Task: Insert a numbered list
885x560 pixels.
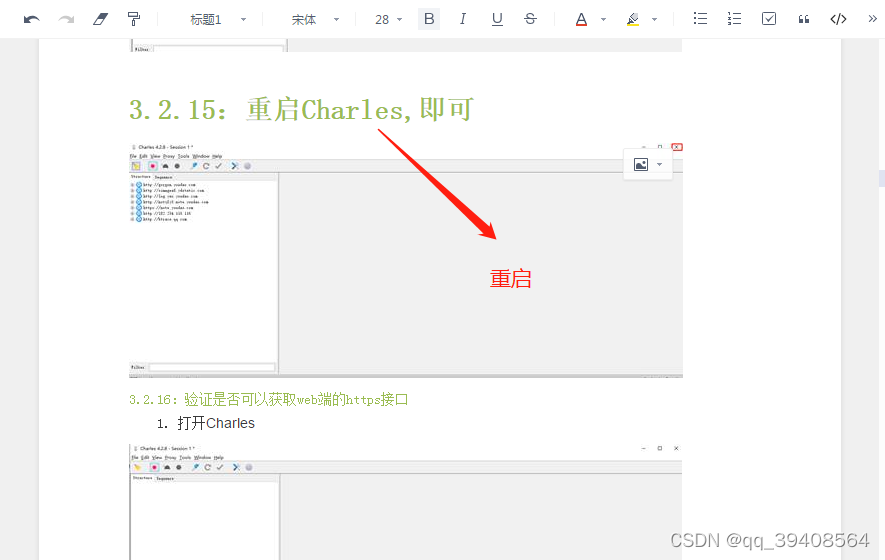Action: coord(734,19)
